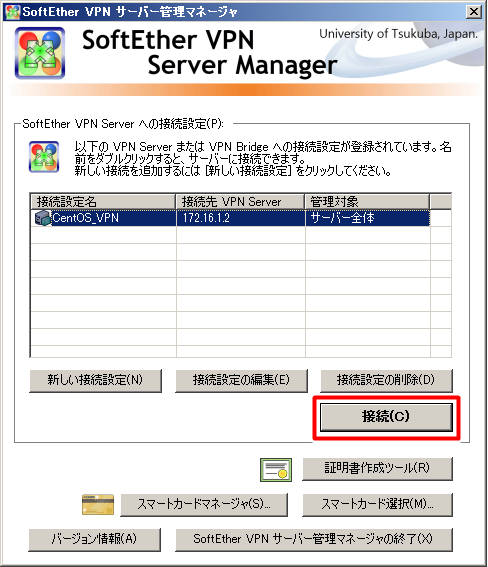Click 接続設定の削除(D) button
The height and width of the screenshot is (567, 488).
[386, 380]
